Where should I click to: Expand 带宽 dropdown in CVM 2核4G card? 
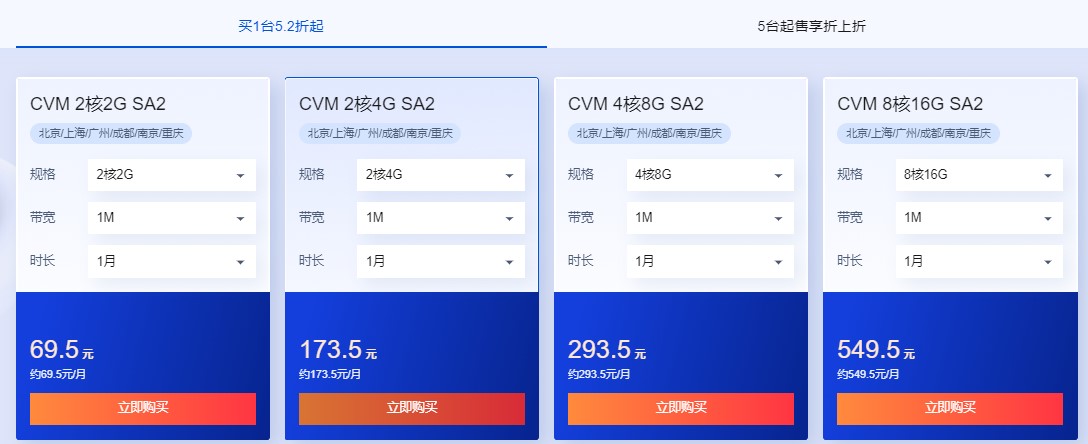[x=441, y=218]
